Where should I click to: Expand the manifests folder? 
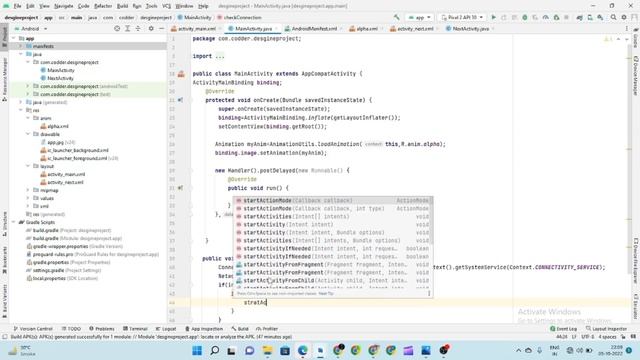click(x=21, y=46)
